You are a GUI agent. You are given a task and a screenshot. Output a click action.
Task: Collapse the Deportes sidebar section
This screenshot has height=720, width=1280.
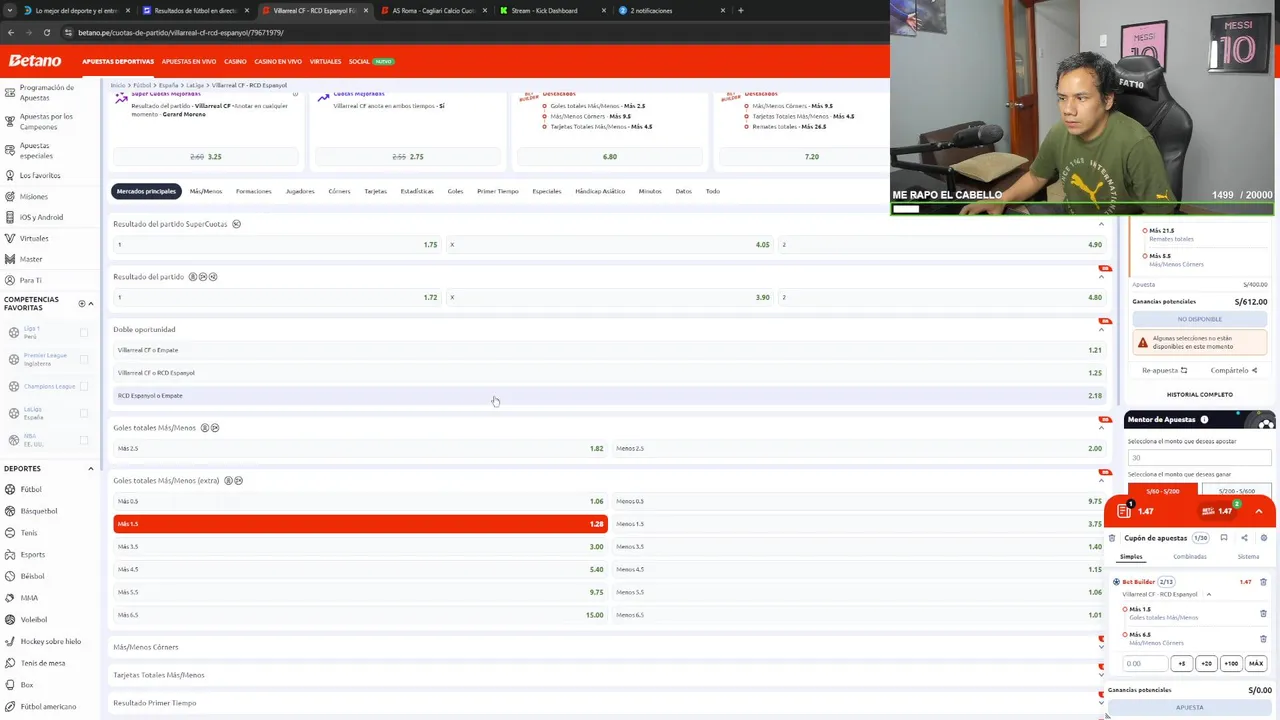tap(90, 468)
